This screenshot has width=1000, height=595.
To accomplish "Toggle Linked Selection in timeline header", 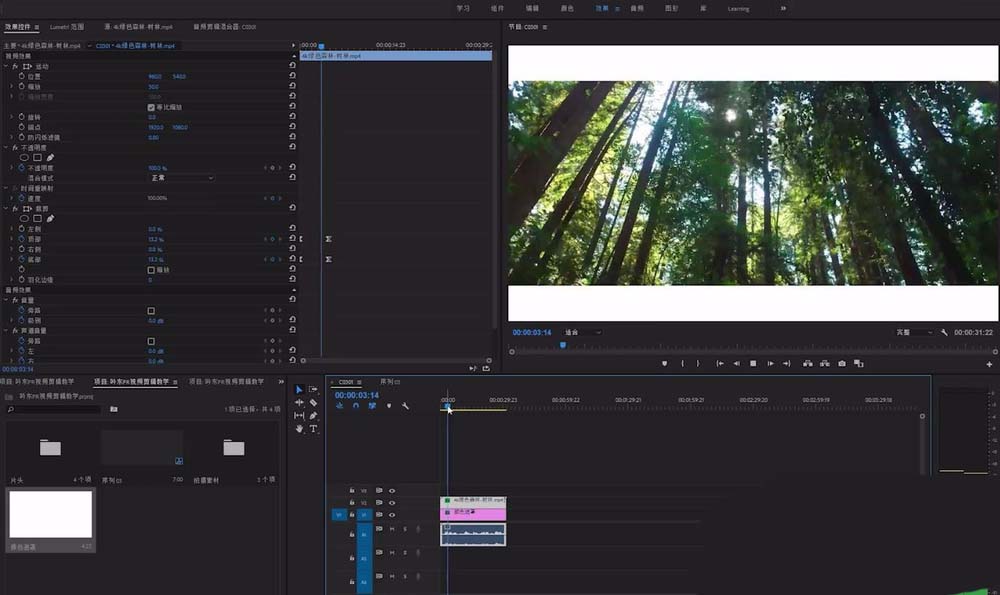I will (x=372, y=406).
